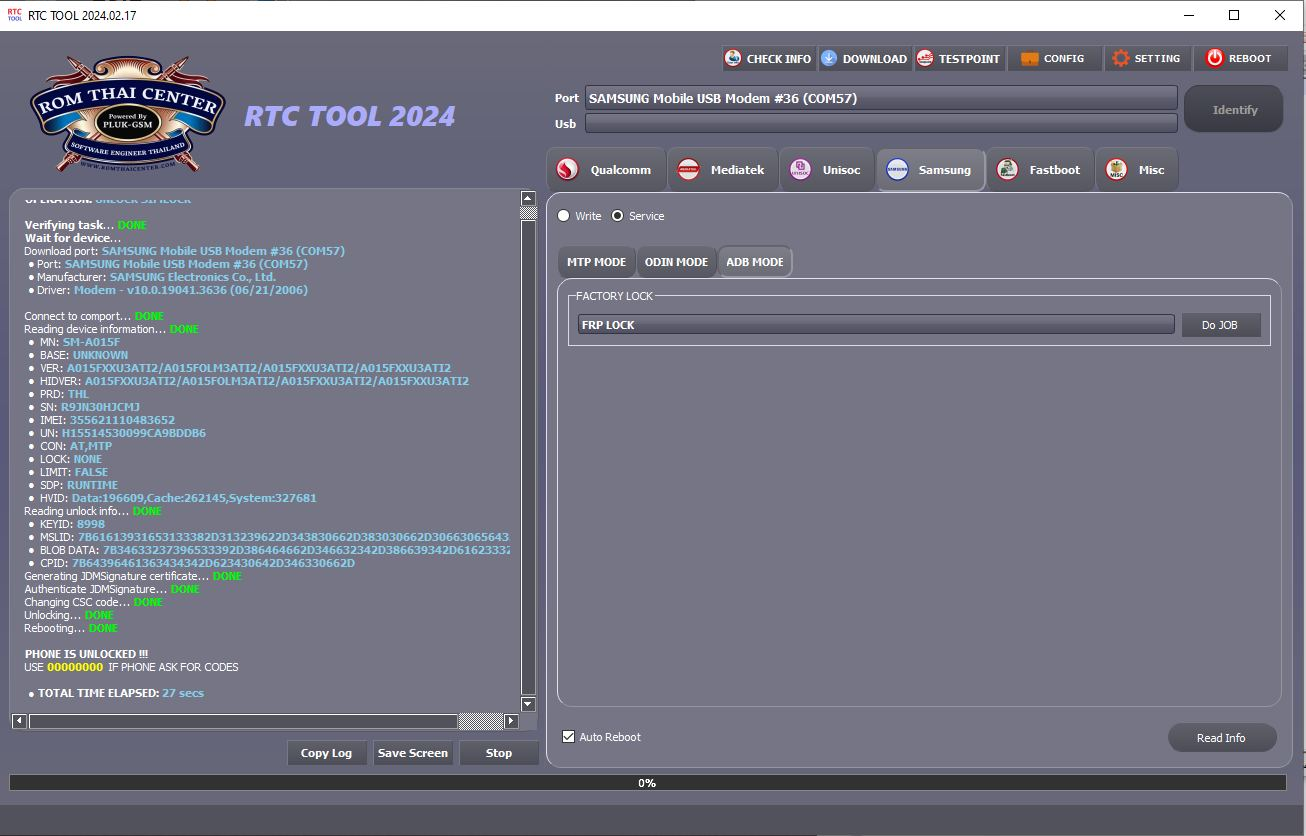Click the FACTORY LOCK group label
Viewport: 1306px width, 836px height.
pyautogui.click(x=614, y=296)
